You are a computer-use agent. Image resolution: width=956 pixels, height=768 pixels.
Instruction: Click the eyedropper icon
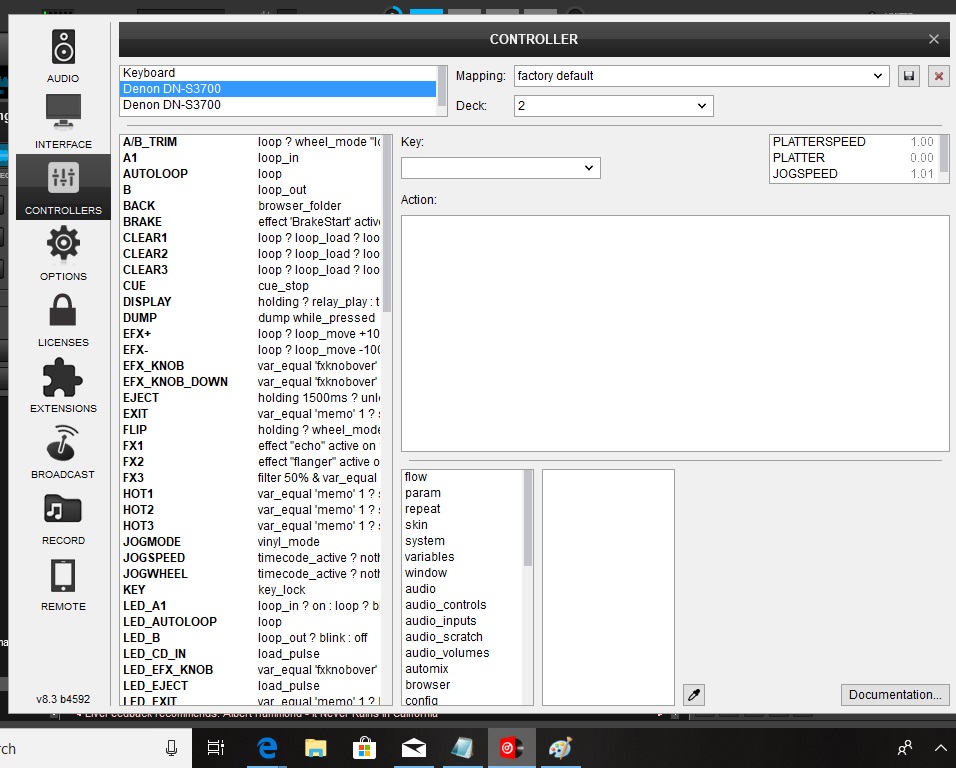coord(693,694)
